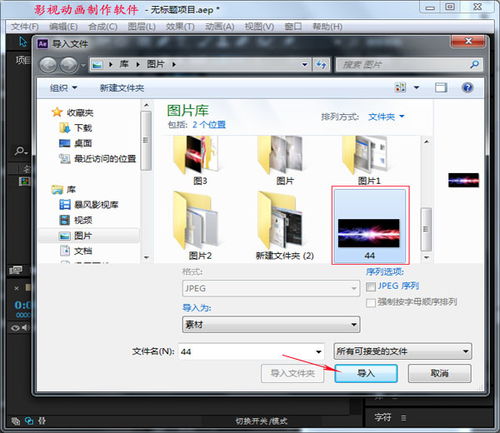This screenshot has width=500, height=433.
Task: Select the 库 libraries node in sidebar
Action: [x=64, y=189]
